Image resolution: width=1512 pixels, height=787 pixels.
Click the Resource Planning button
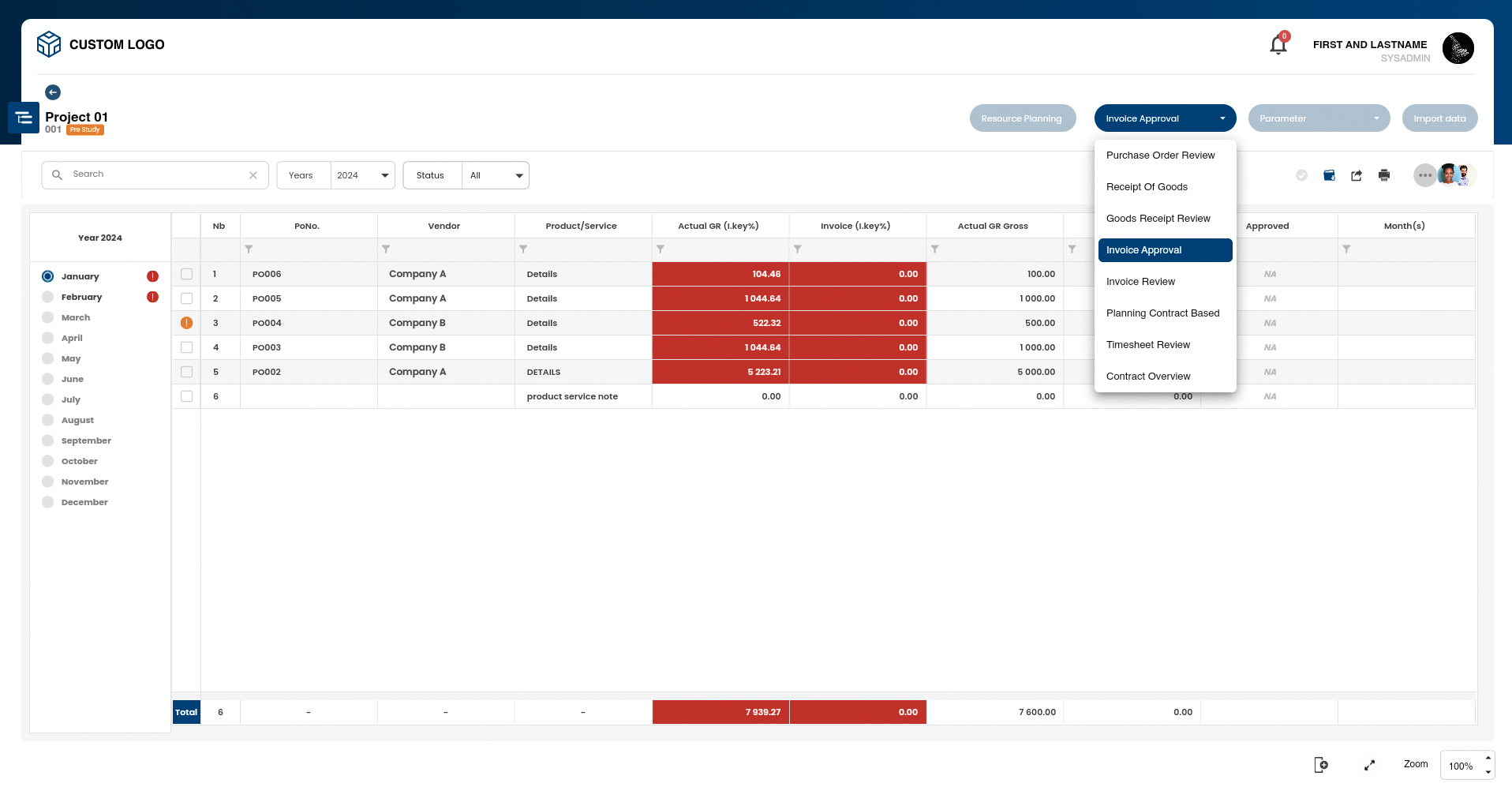(1023, 118)
